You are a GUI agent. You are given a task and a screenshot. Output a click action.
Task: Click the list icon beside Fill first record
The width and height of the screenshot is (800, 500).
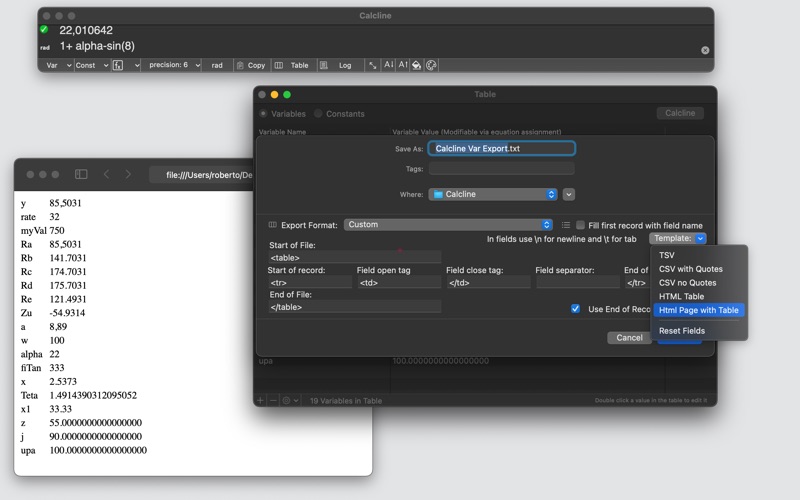click(566, 225)
